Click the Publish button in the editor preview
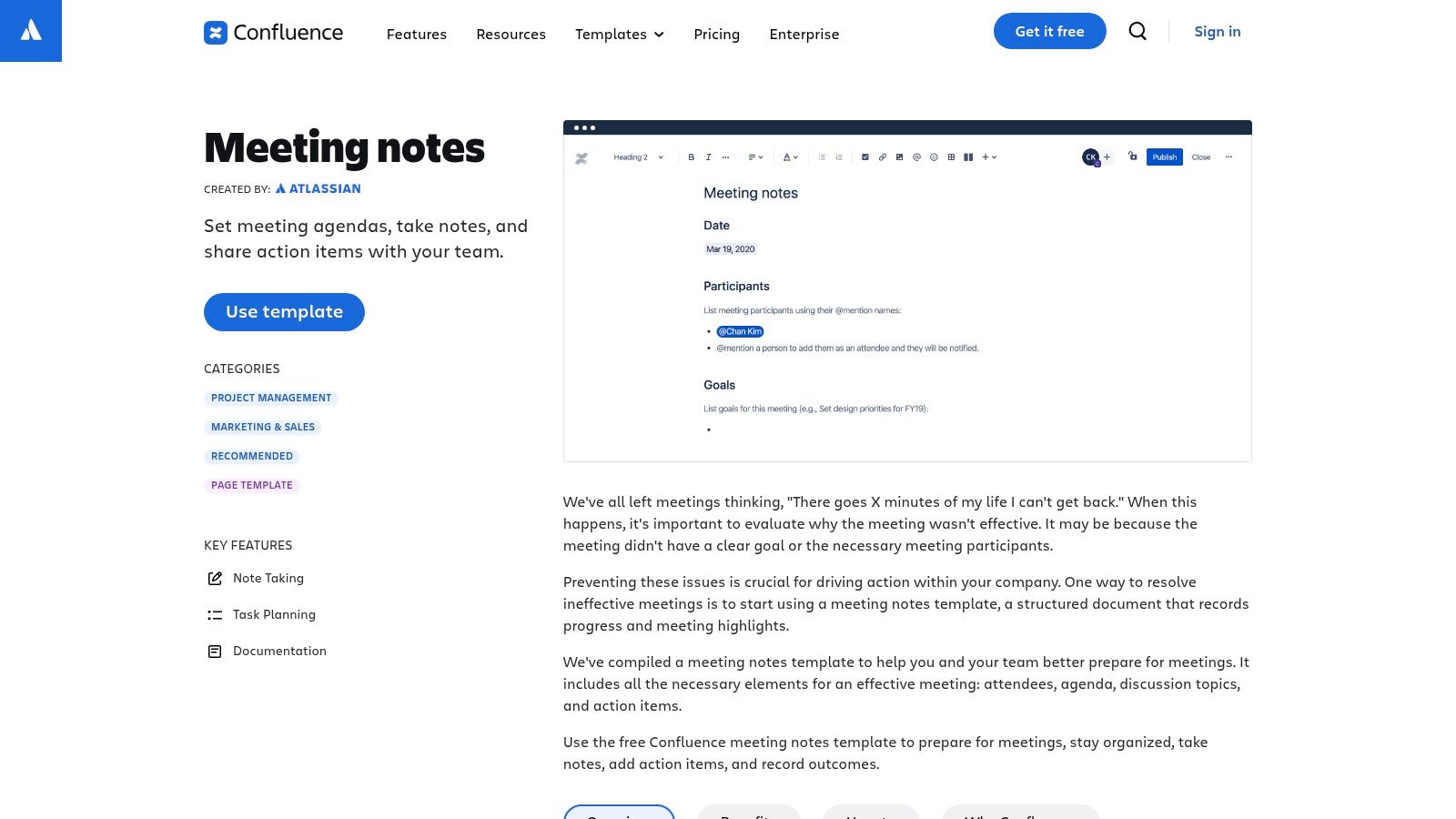The height and width of the screenshot is (819, 1456). click(x=1164, y=157)
